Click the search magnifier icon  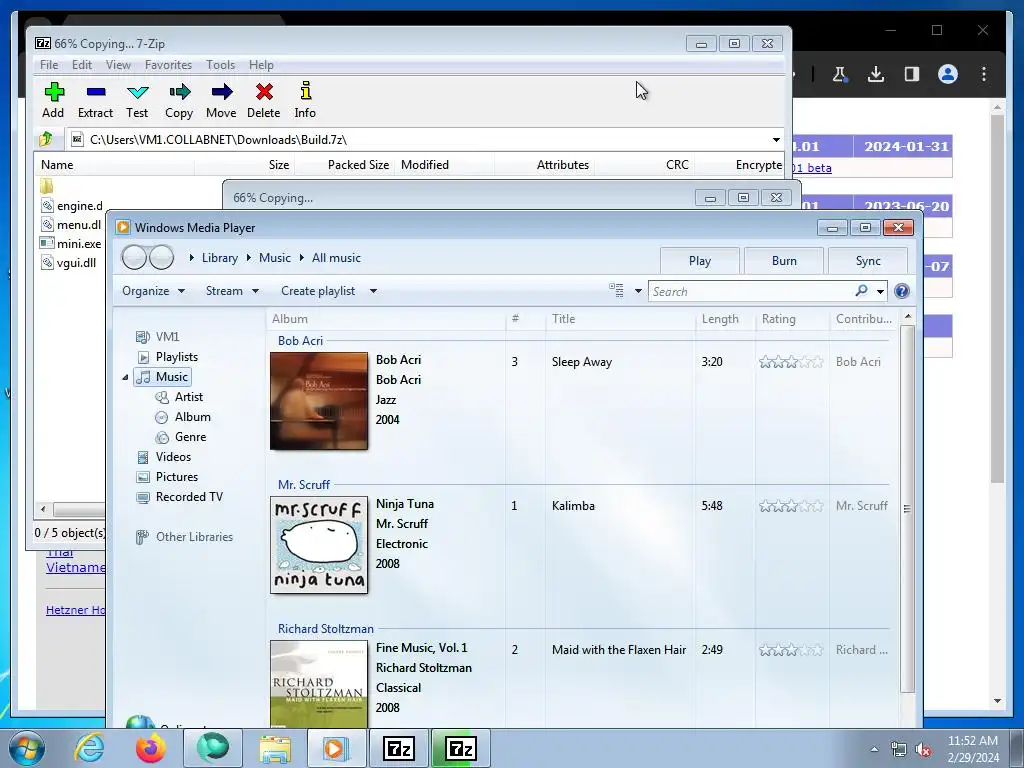pos(862,291)
